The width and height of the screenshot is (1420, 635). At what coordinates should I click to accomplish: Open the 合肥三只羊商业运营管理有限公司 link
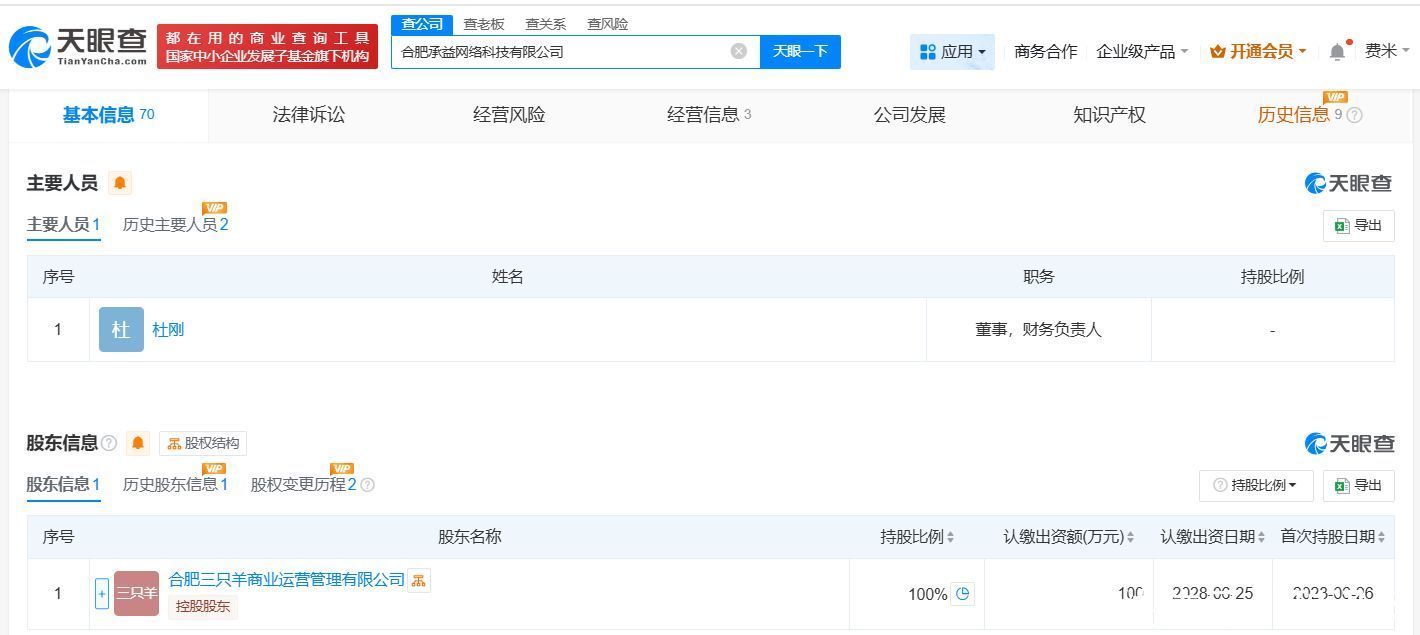pos(286,580)
